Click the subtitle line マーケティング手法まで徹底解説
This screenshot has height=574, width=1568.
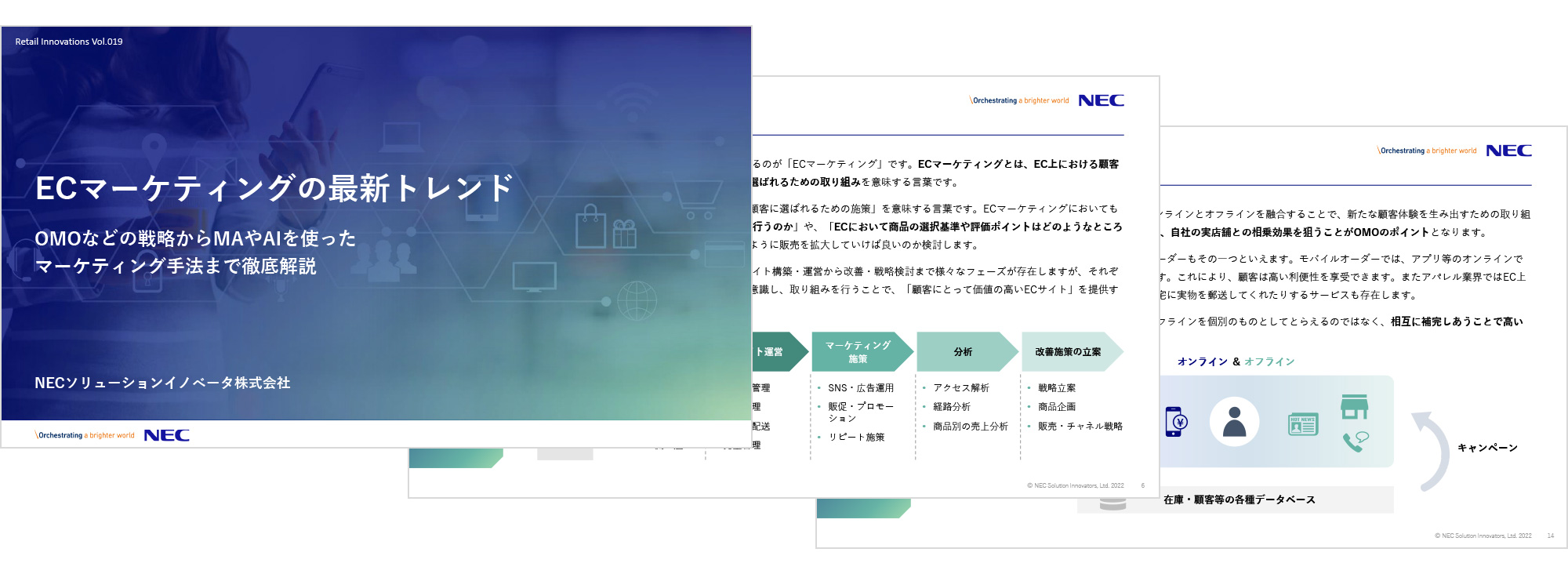(x=176, y=267)
